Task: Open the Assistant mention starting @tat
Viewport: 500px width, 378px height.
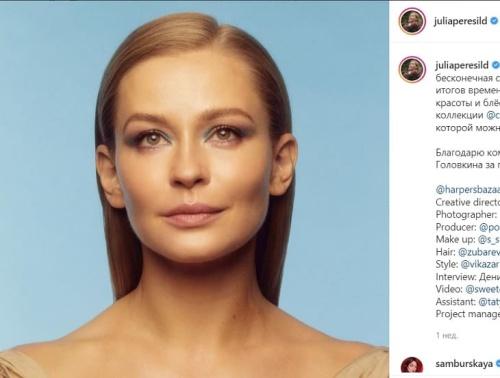Action: [489, 302]
